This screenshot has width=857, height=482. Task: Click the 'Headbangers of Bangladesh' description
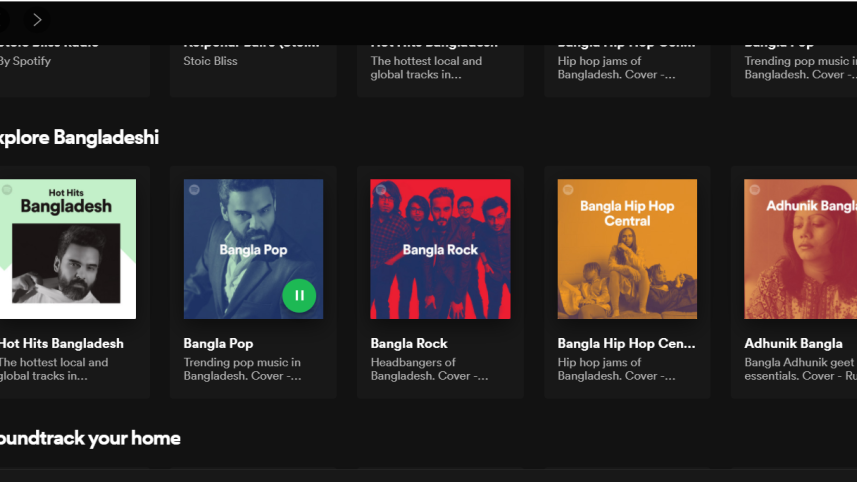coord(429,369)
